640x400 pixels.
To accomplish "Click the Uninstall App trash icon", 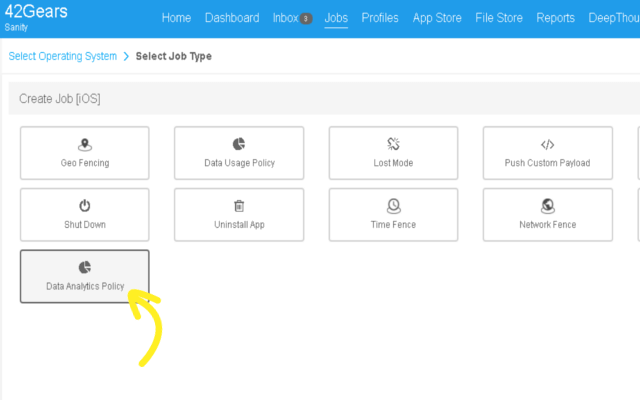I will [x=239, y=206].
